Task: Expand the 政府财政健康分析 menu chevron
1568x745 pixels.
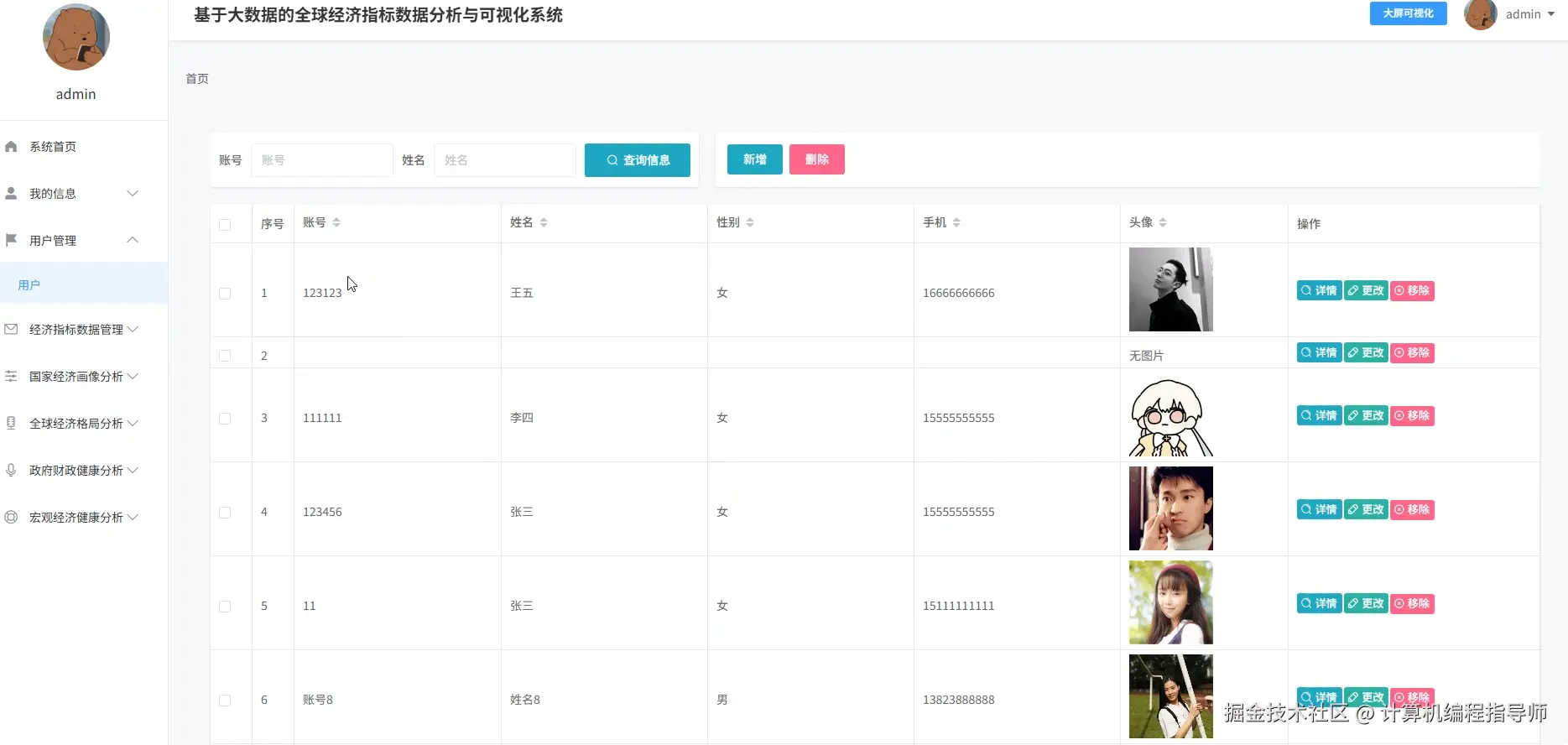Action: [133, 471]
